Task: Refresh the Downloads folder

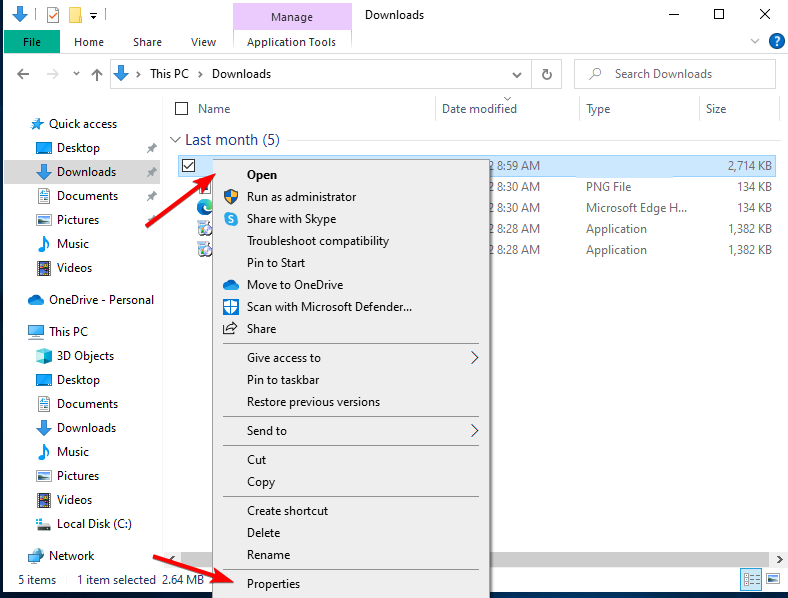Action: [x=547, y=74]
